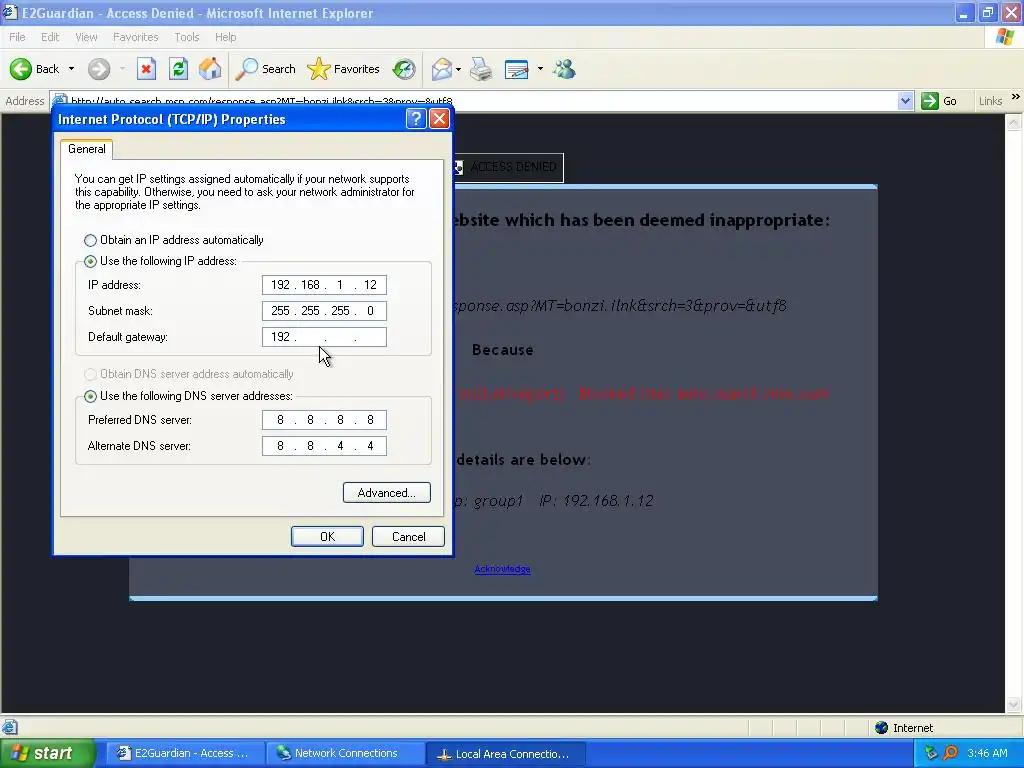Viewport: 1024px width, 768px height.
Task: Click the Mail envelope icon
Action: (441, 69)
